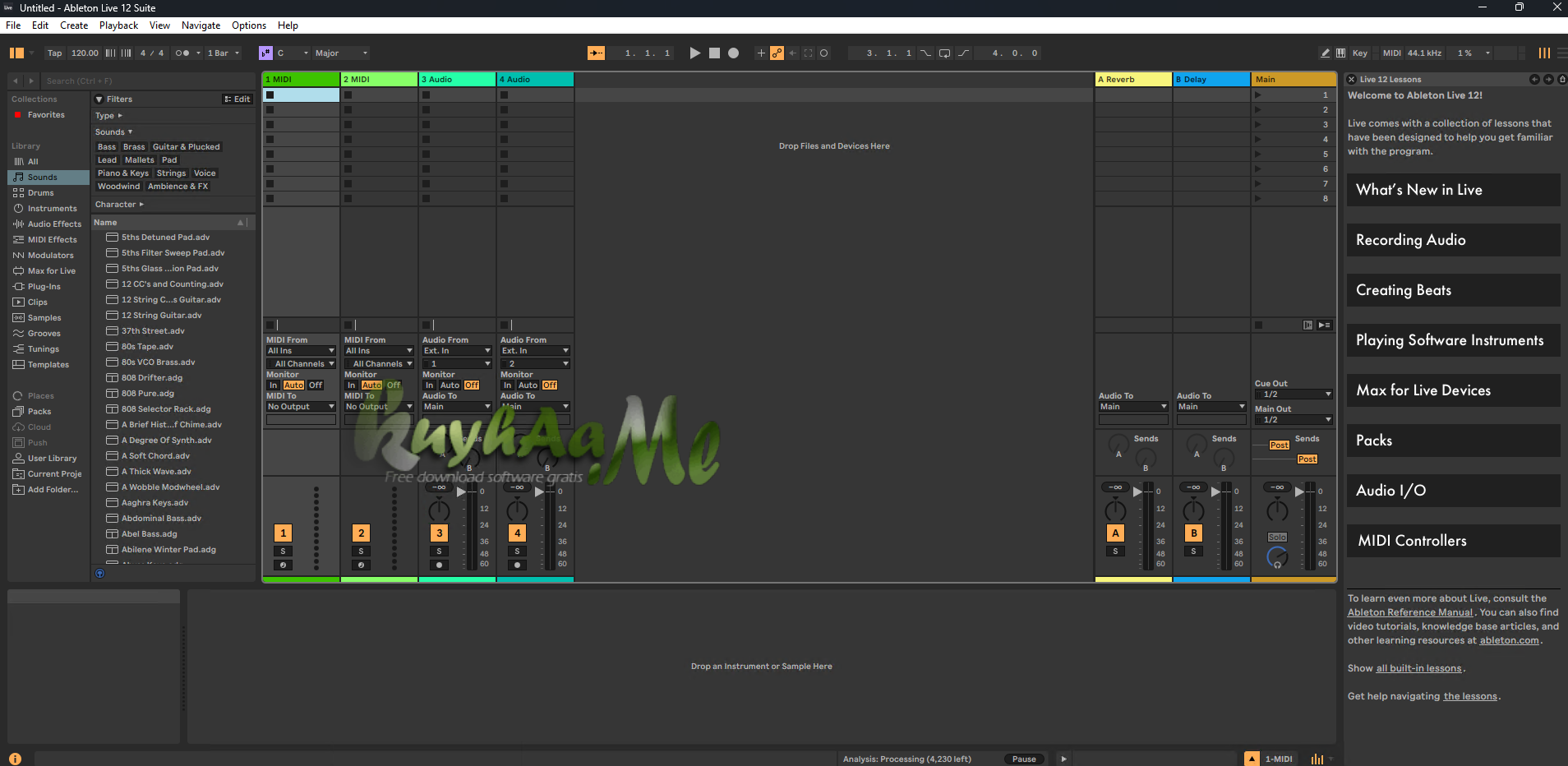The image size is (1568, 766).
Task: Expand the Character filter group
Action: coord(119,205)
